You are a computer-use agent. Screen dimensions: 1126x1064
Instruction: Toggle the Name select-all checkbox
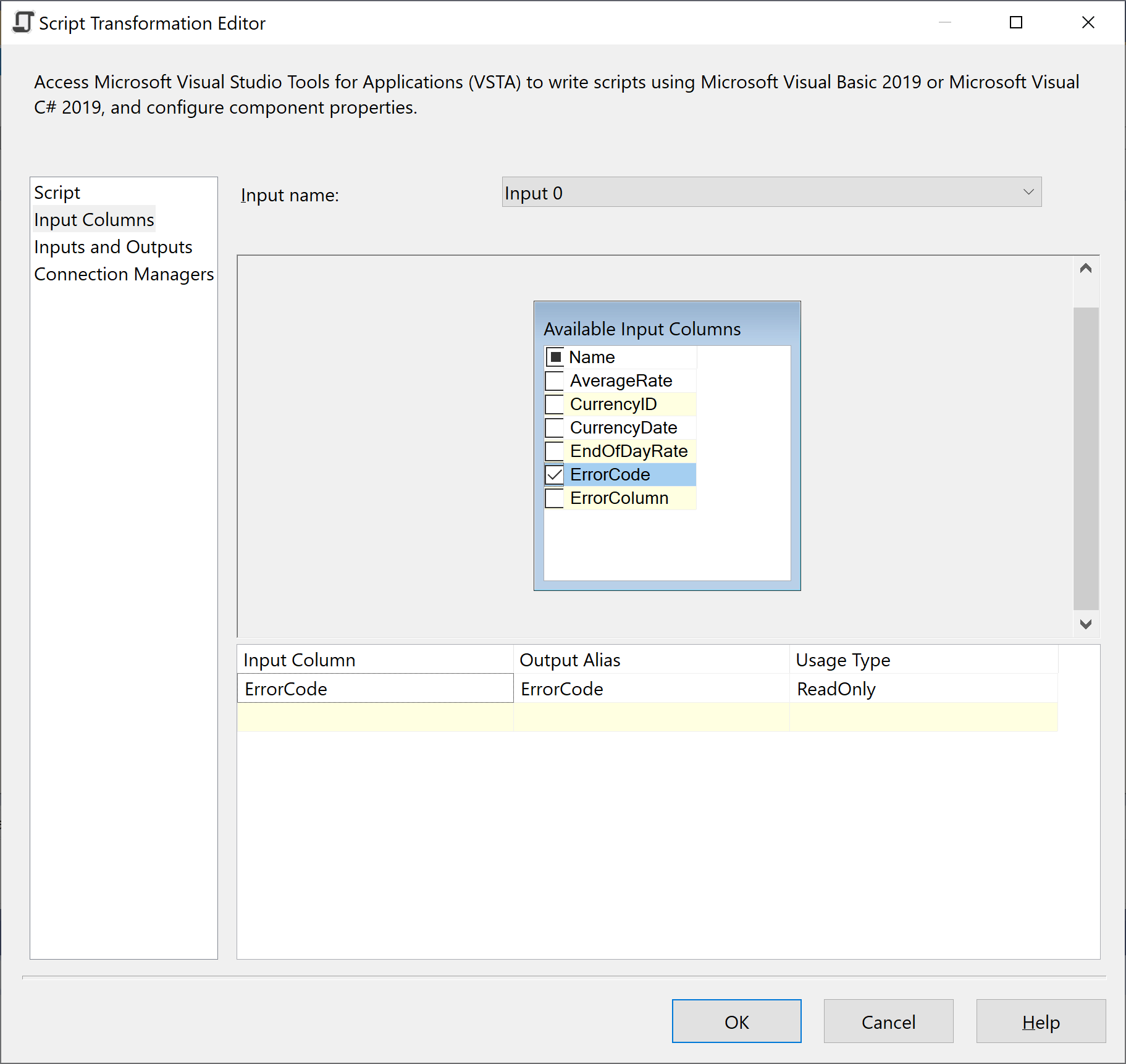[x=555, y=357]
